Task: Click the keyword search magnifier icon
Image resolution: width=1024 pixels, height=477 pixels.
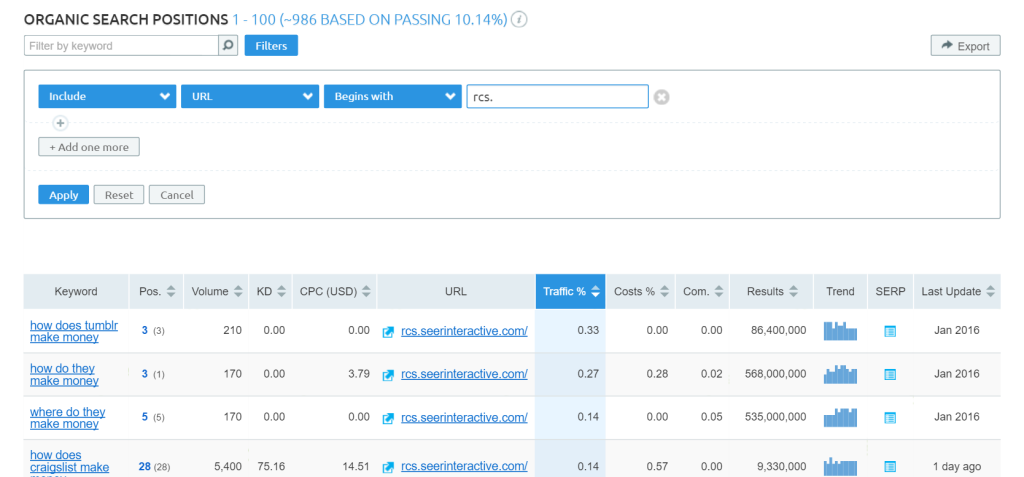Action: tap(228, 46)
